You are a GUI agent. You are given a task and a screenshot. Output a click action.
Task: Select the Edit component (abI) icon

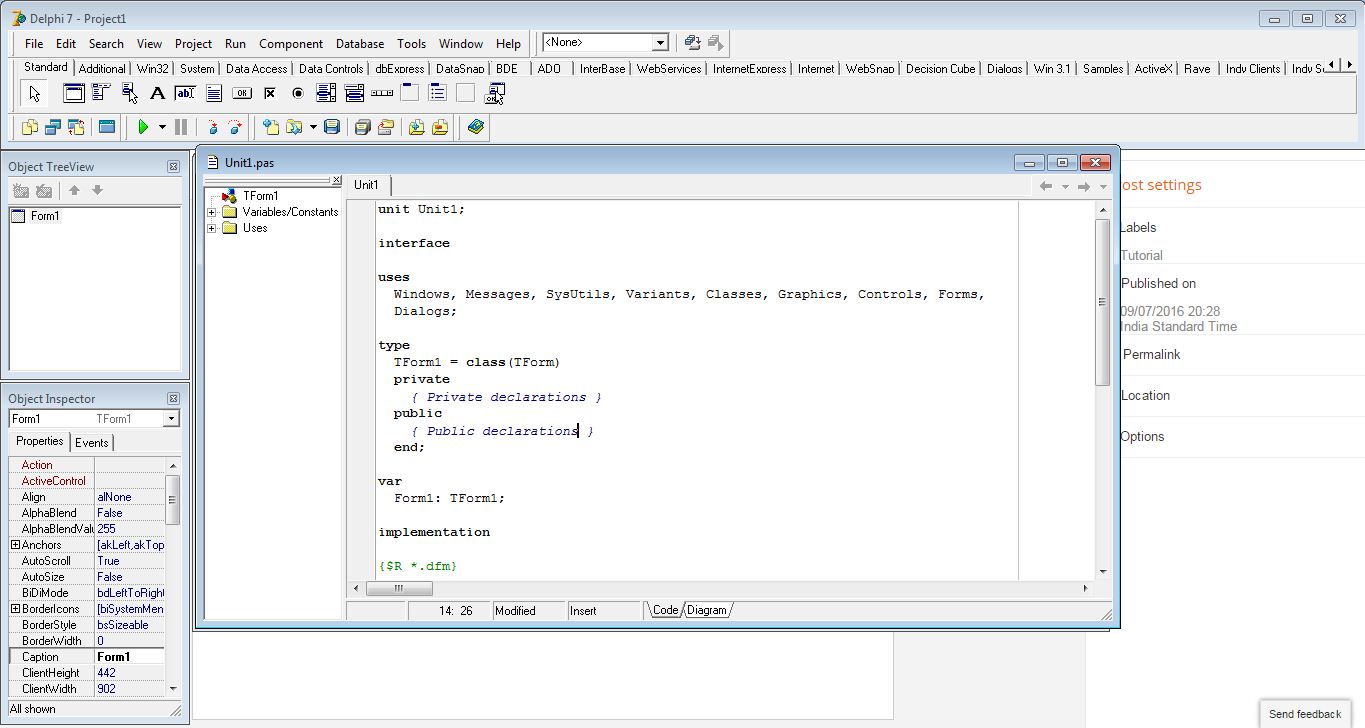coord(185,93)
